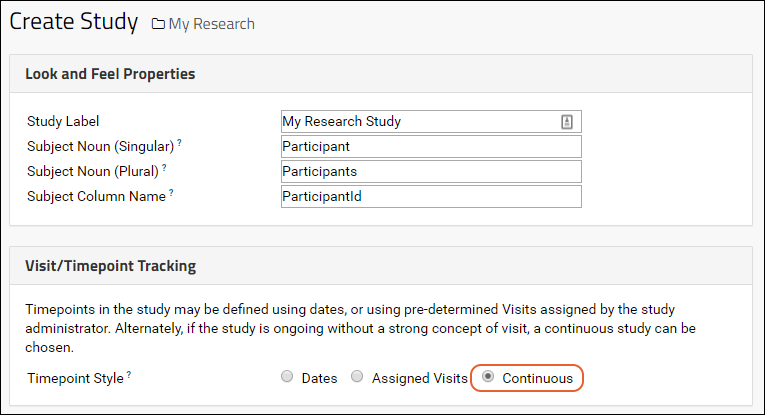Viewport: 765px width, 415px height.
Task: Open help tooltip for Subject Noun (Singular)
Action: 179,142
